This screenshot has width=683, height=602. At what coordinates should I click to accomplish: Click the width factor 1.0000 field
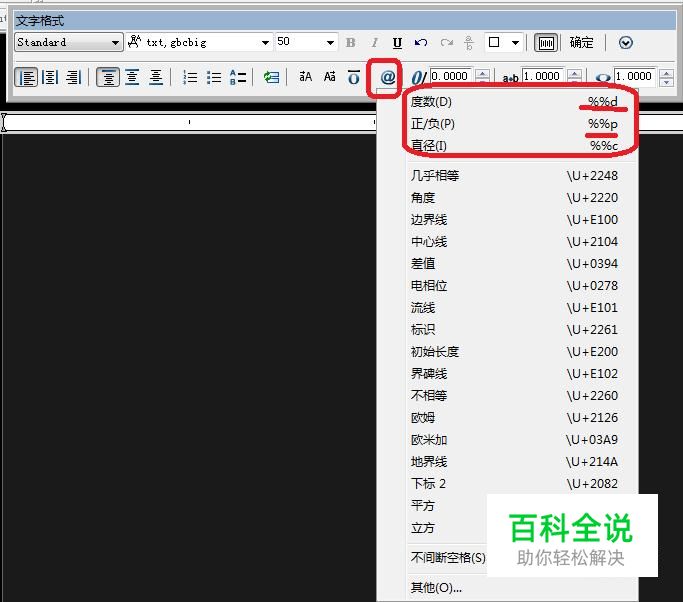click(635, 76)
